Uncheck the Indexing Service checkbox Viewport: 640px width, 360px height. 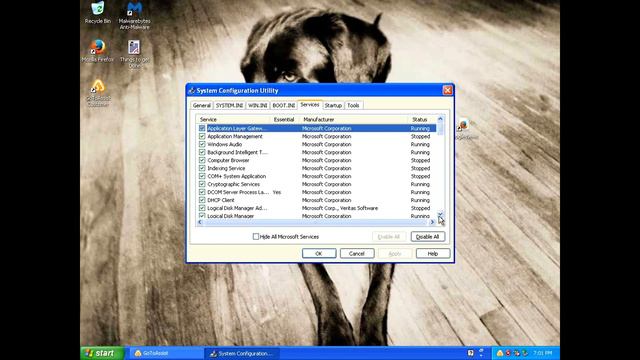click(x=202, y=168)
